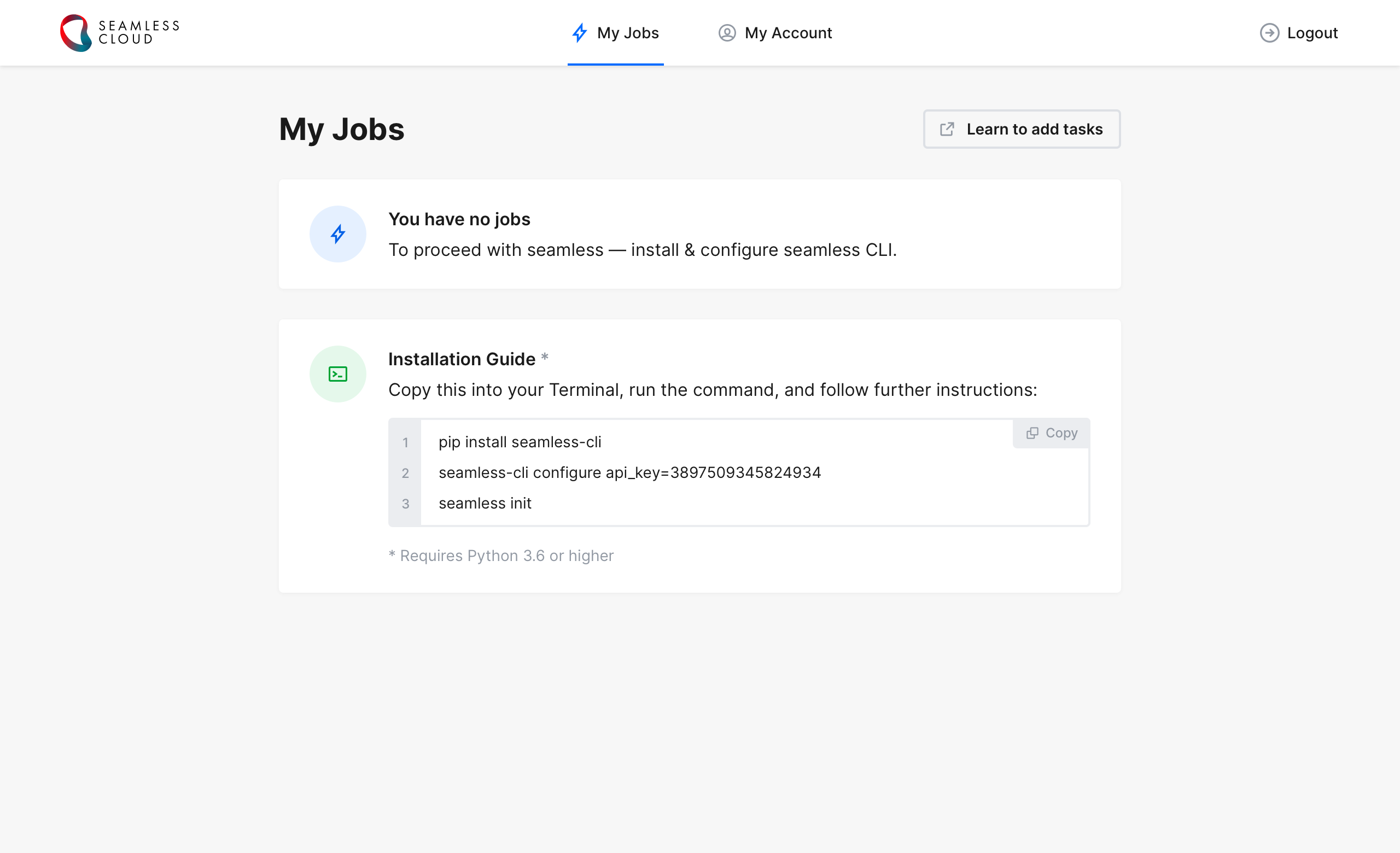Switch to the My Account tab

pos(787,33)
